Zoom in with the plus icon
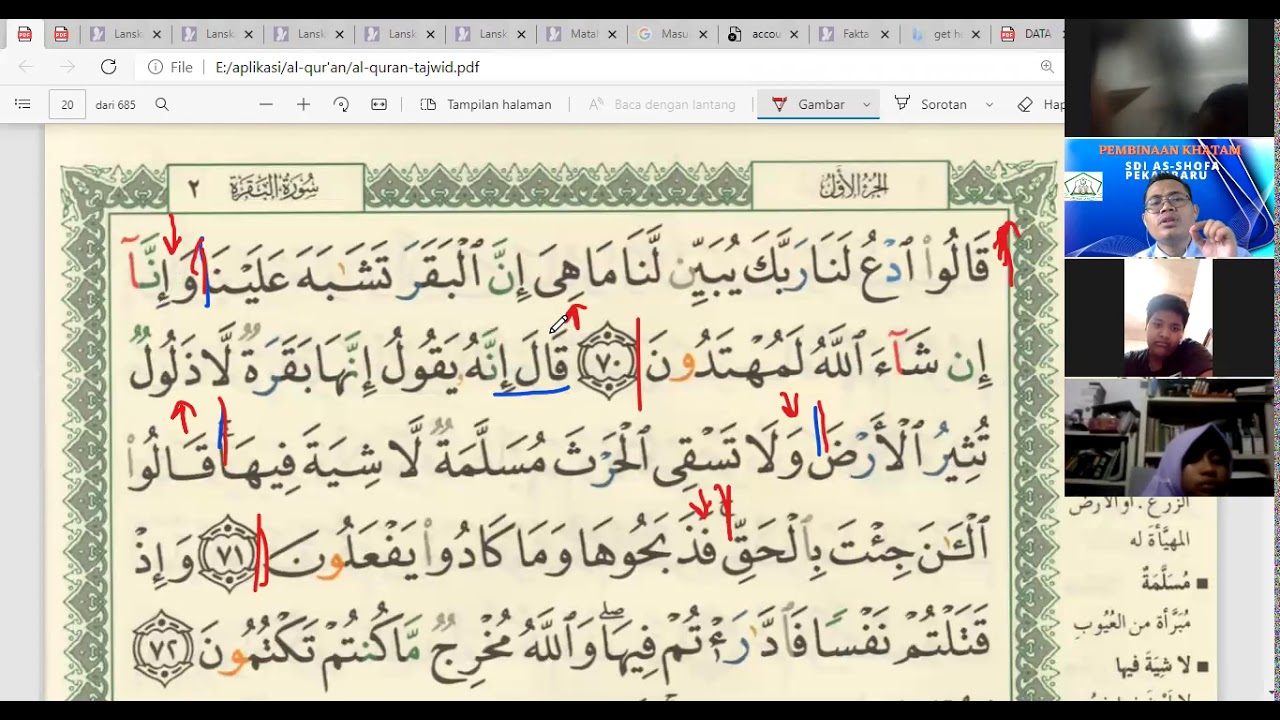Image resolution: width=1280 pixels, height=720 pixels. [x=304, y=104]
